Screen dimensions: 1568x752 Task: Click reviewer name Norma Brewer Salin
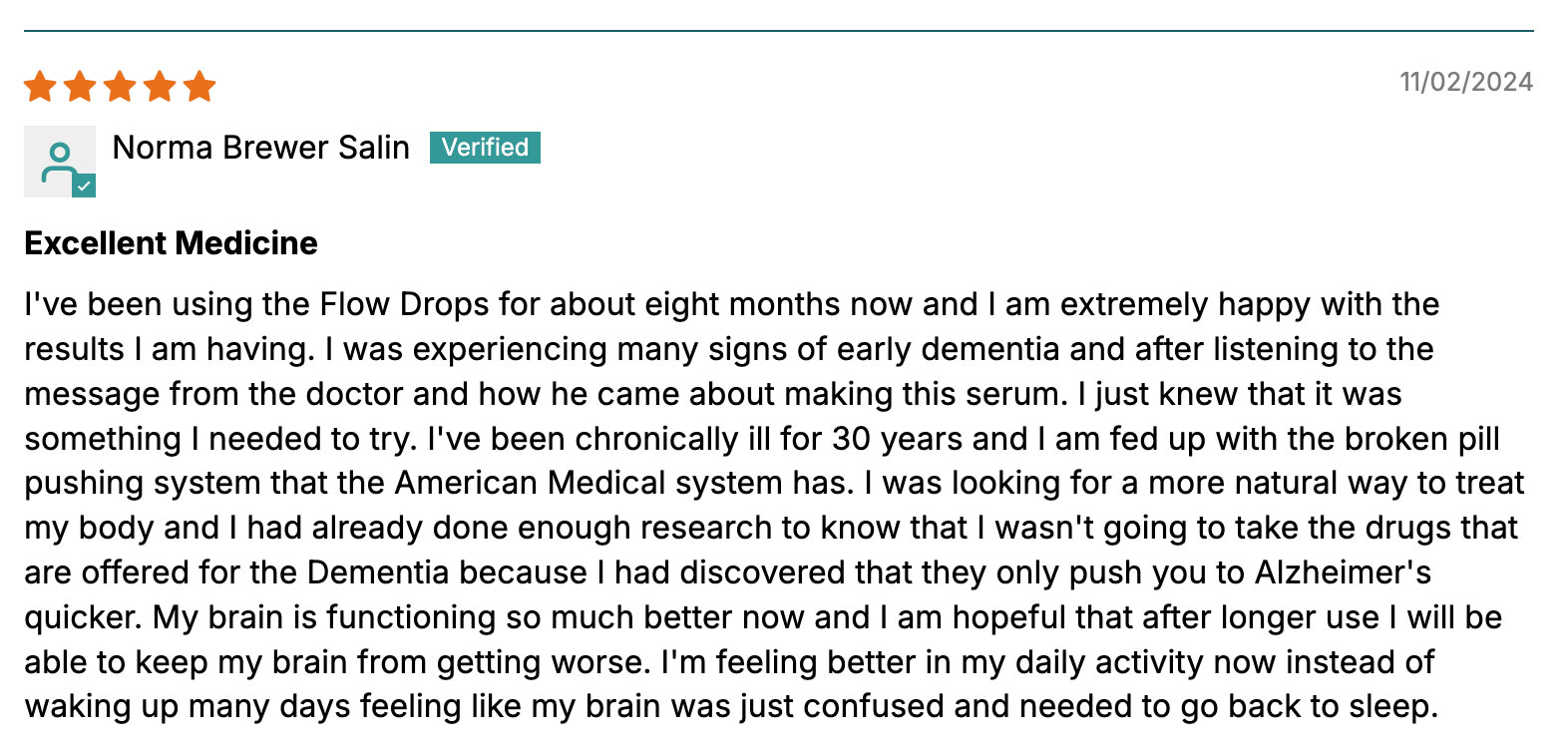coord(260,148)
